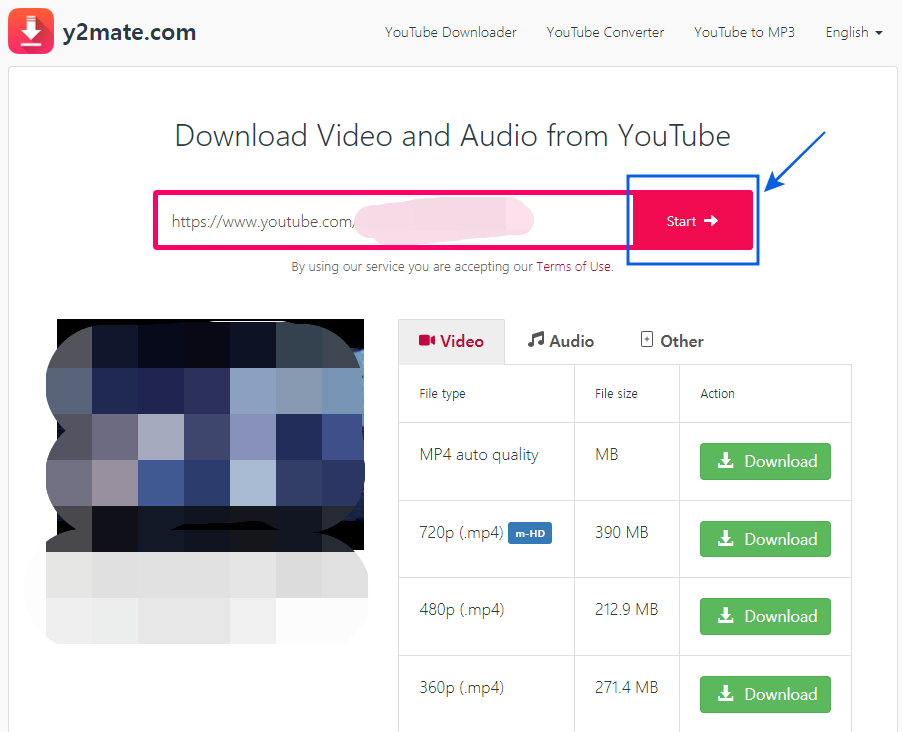Go to YouTube Converter page
This screenshot has width=902, height=732.
(605, 32)
